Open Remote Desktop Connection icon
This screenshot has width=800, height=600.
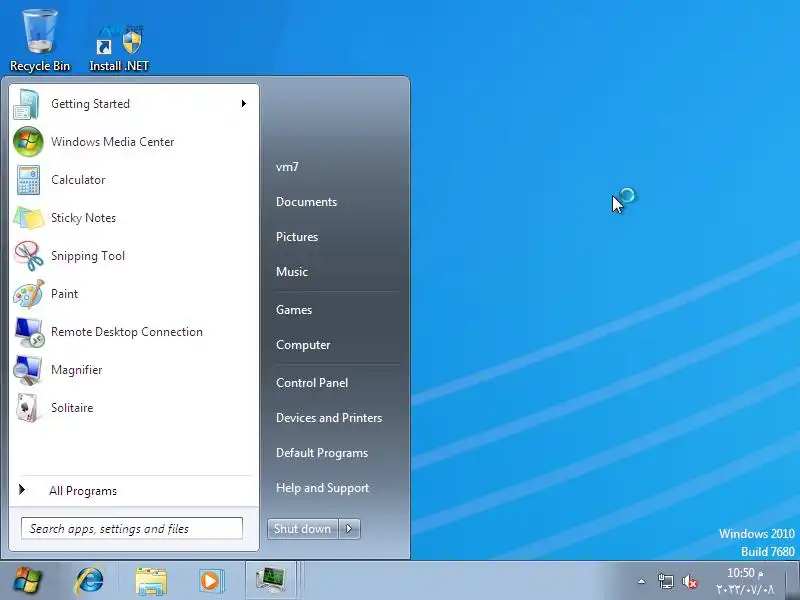pos(29,332)
